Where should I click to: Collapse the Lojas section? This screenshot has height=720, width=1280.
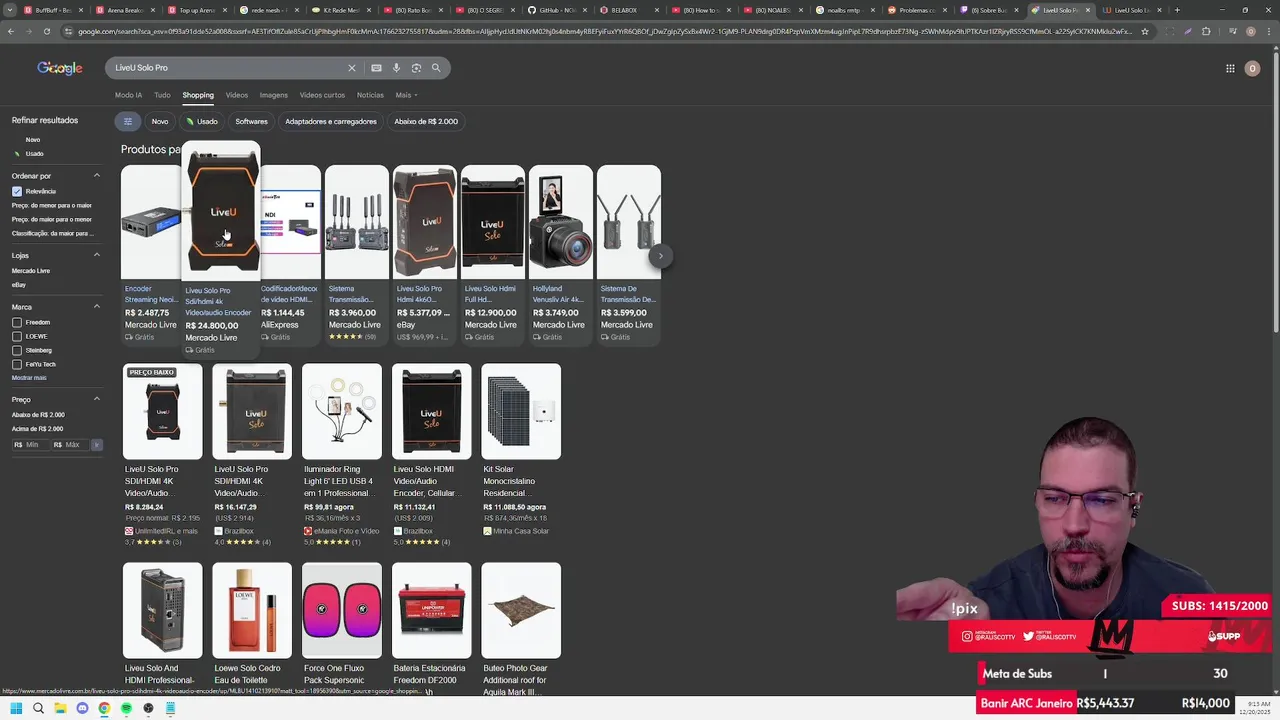(x=97, y=255)
